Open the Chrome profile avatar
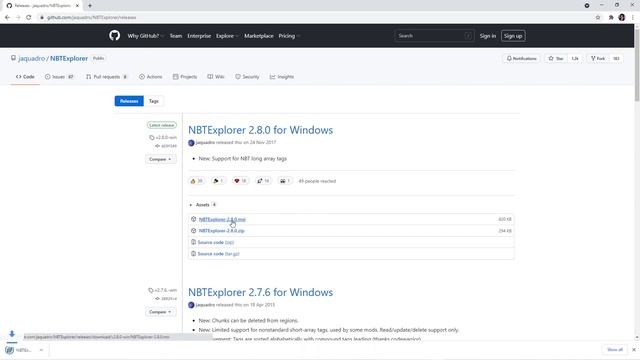Image resolution: width=640 pixels, height=360 pixels. [622, 18]
